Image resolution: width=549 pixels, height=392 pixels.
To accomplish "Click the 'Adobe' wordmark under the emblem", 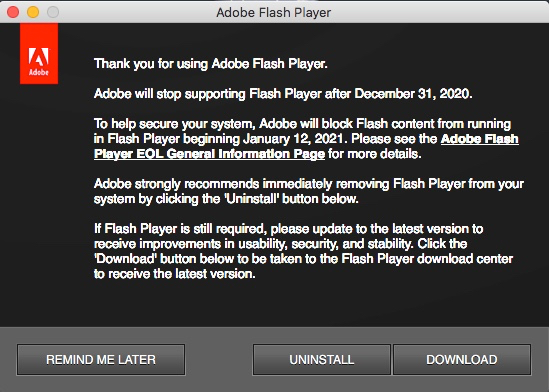I will click(x=39, y=72).
